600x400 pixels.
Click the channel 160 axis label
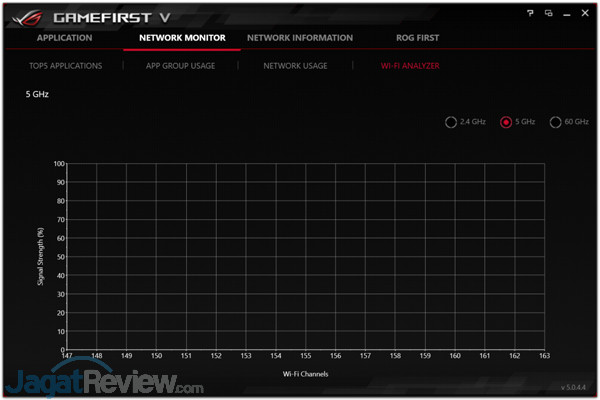tap(455, 356)
